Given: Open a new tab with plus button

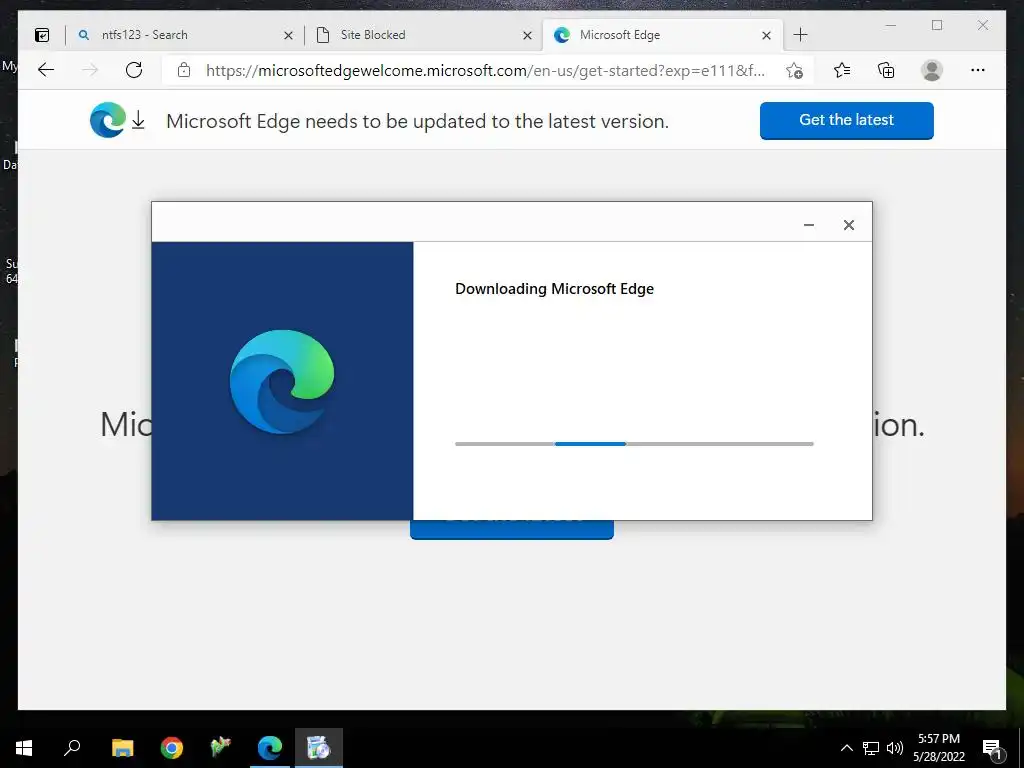Looking at the screenshot, I should (801, 35).
